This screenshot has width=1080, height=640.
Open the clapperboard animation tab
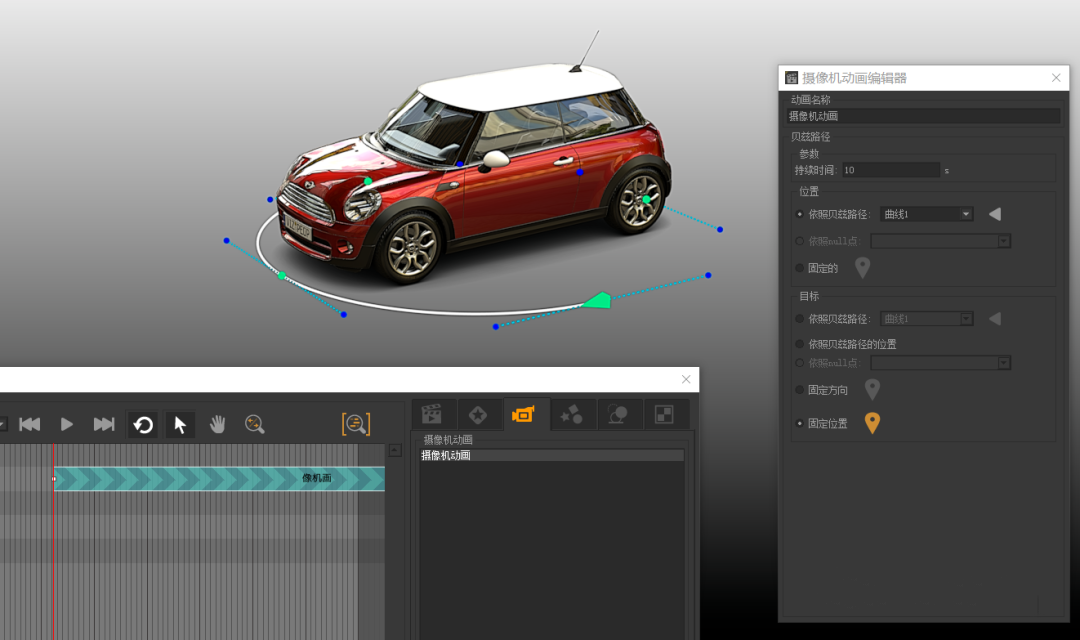click(432, 414)
